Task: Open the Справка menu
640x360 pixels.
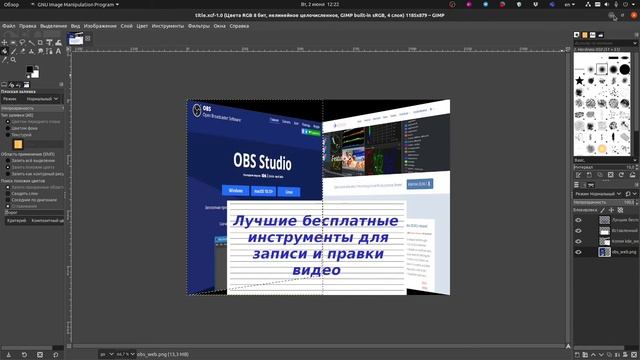Action: [239, 26]
